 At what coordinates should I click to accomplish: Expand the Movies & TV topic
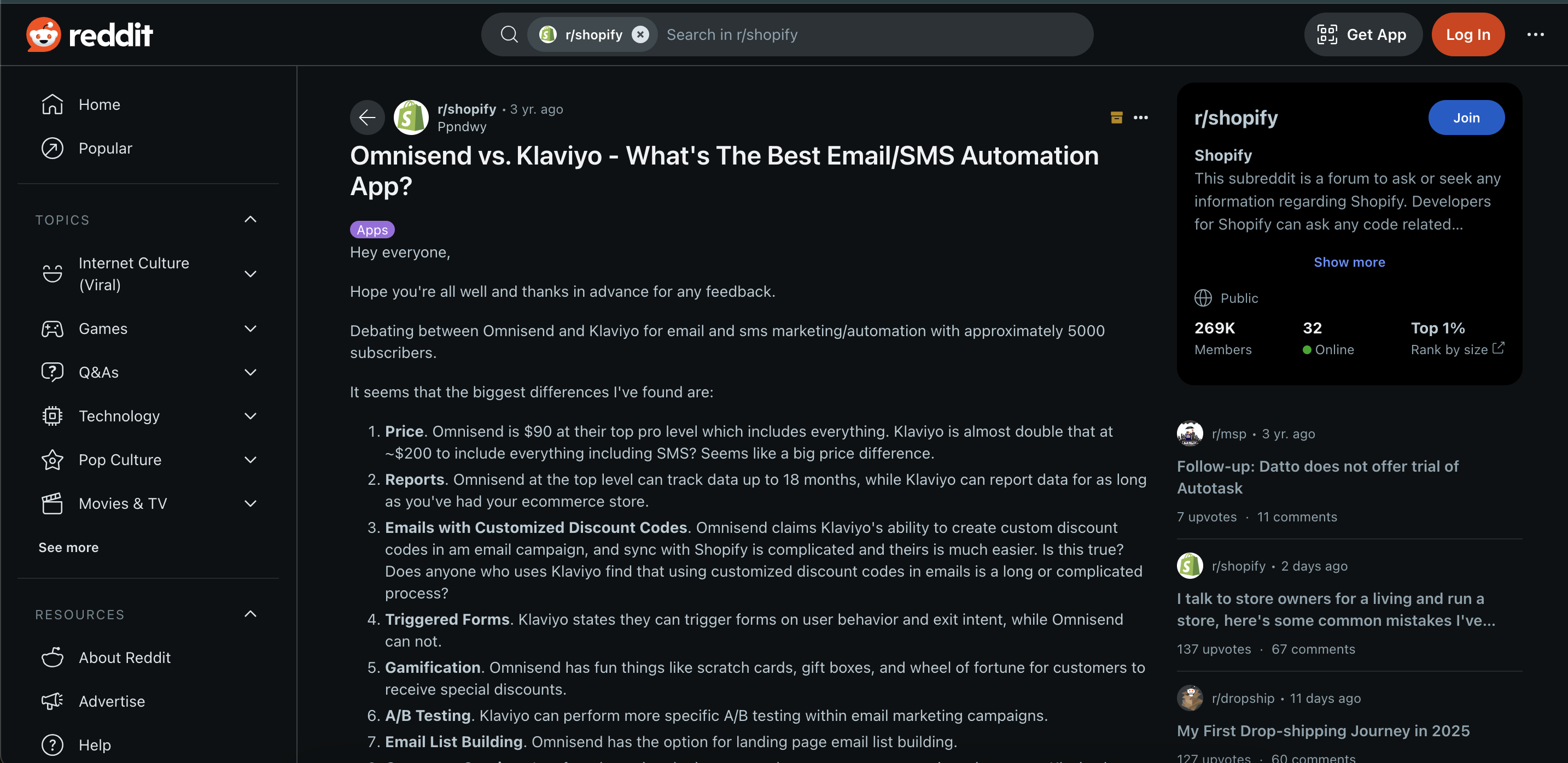pos(250,504)
